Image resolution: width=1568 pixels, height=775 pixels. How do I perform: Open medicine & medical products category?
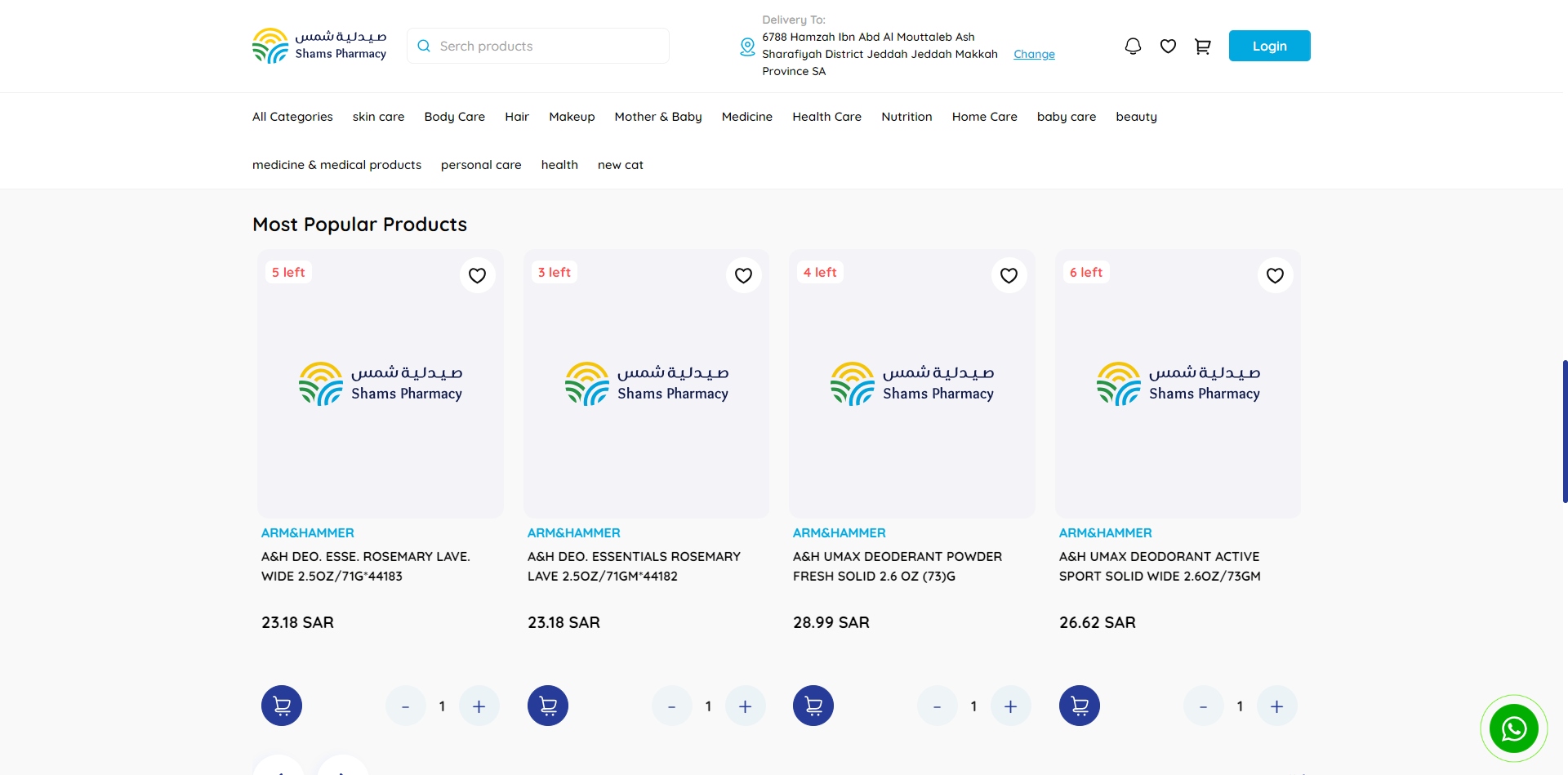pyautogui.click(x=336, y=165)
